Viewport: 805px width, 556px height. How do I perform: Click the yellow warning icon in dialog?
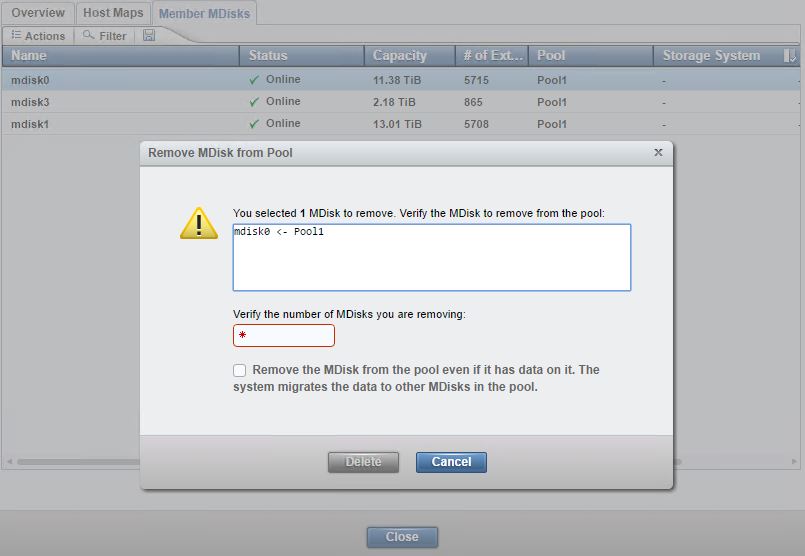point(199,223)
